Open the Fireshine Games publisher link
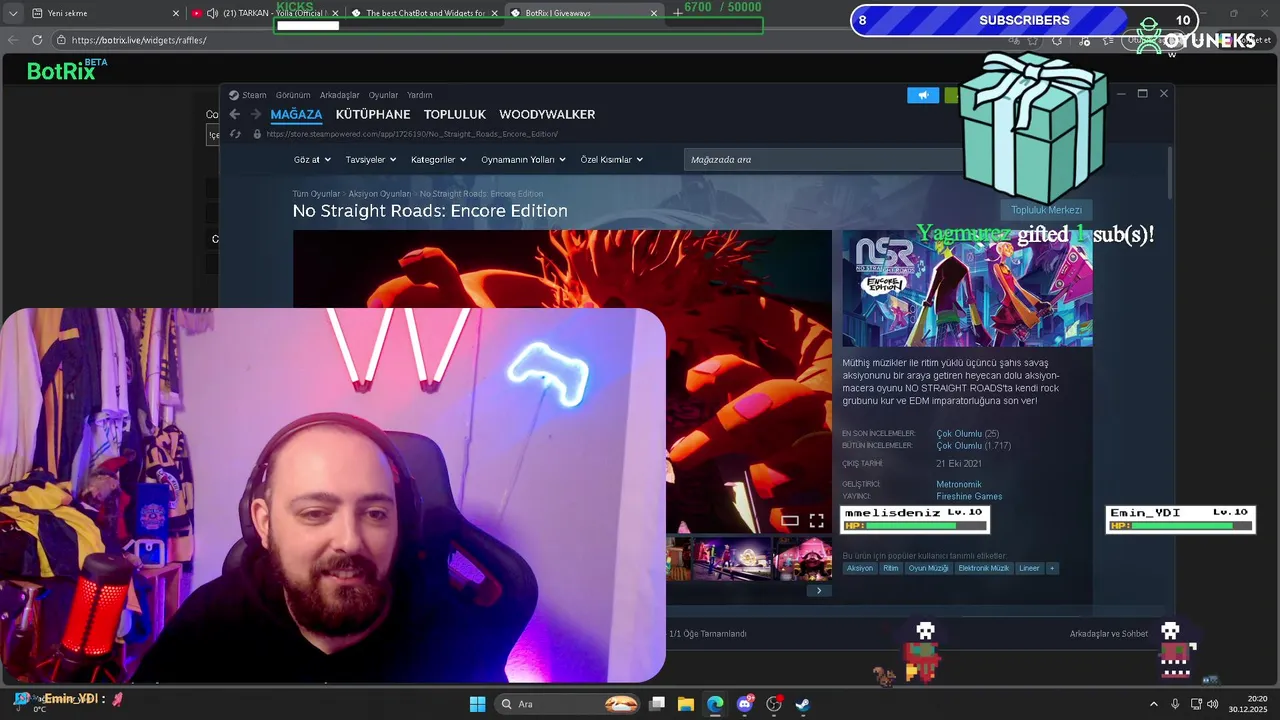Viewport: 1280px width, 720px height. click(x=969, y=496)
